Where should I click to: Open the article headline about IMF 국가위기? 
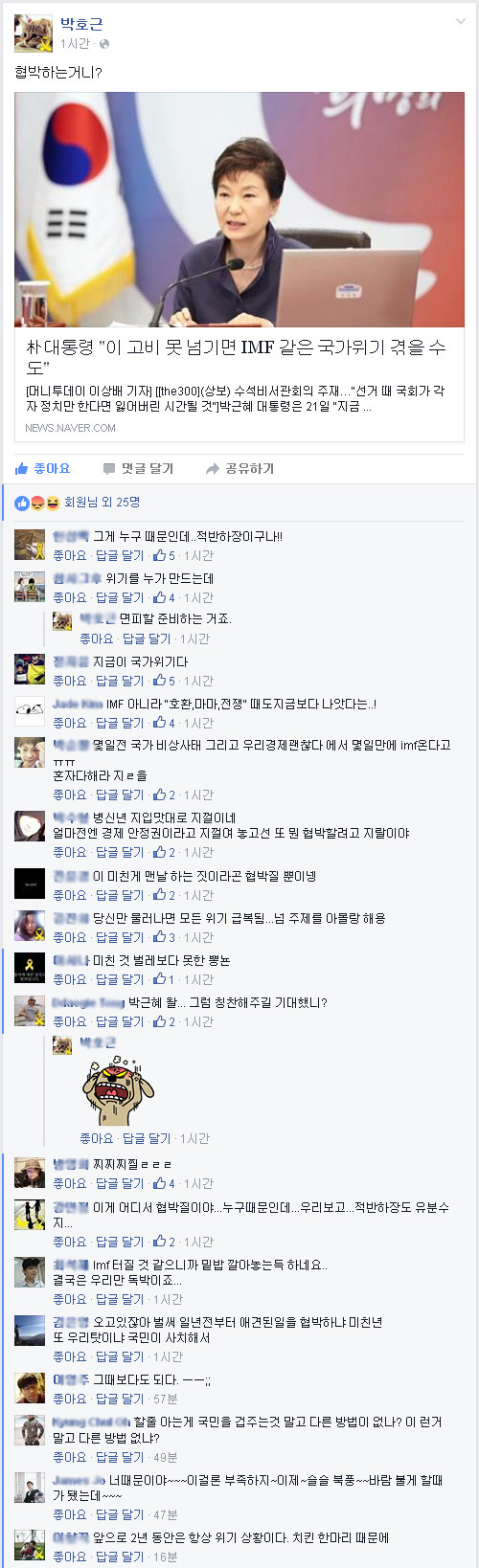pyautogui.click(x=236, y=357)
